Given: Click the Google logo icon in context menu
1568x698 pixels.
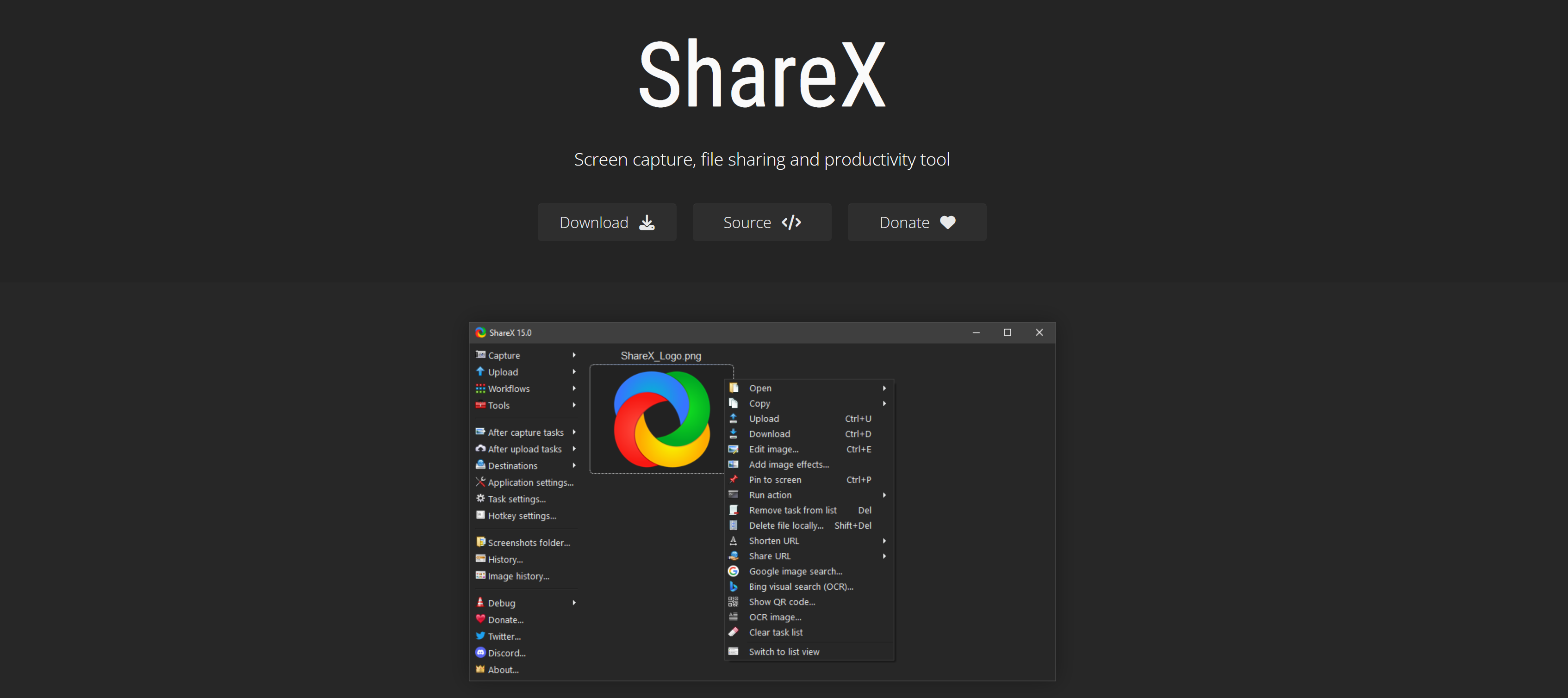Looking at the screenshot, I should 734,571.
